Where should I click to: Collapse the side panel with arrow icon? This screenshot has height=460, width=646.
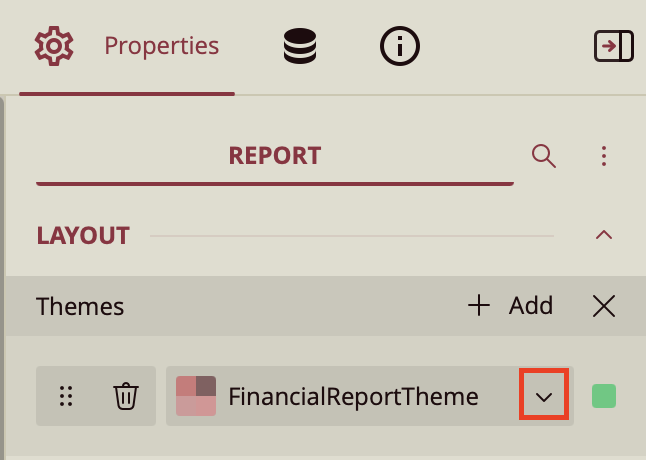pyautogui.click(x=613, y=46)
